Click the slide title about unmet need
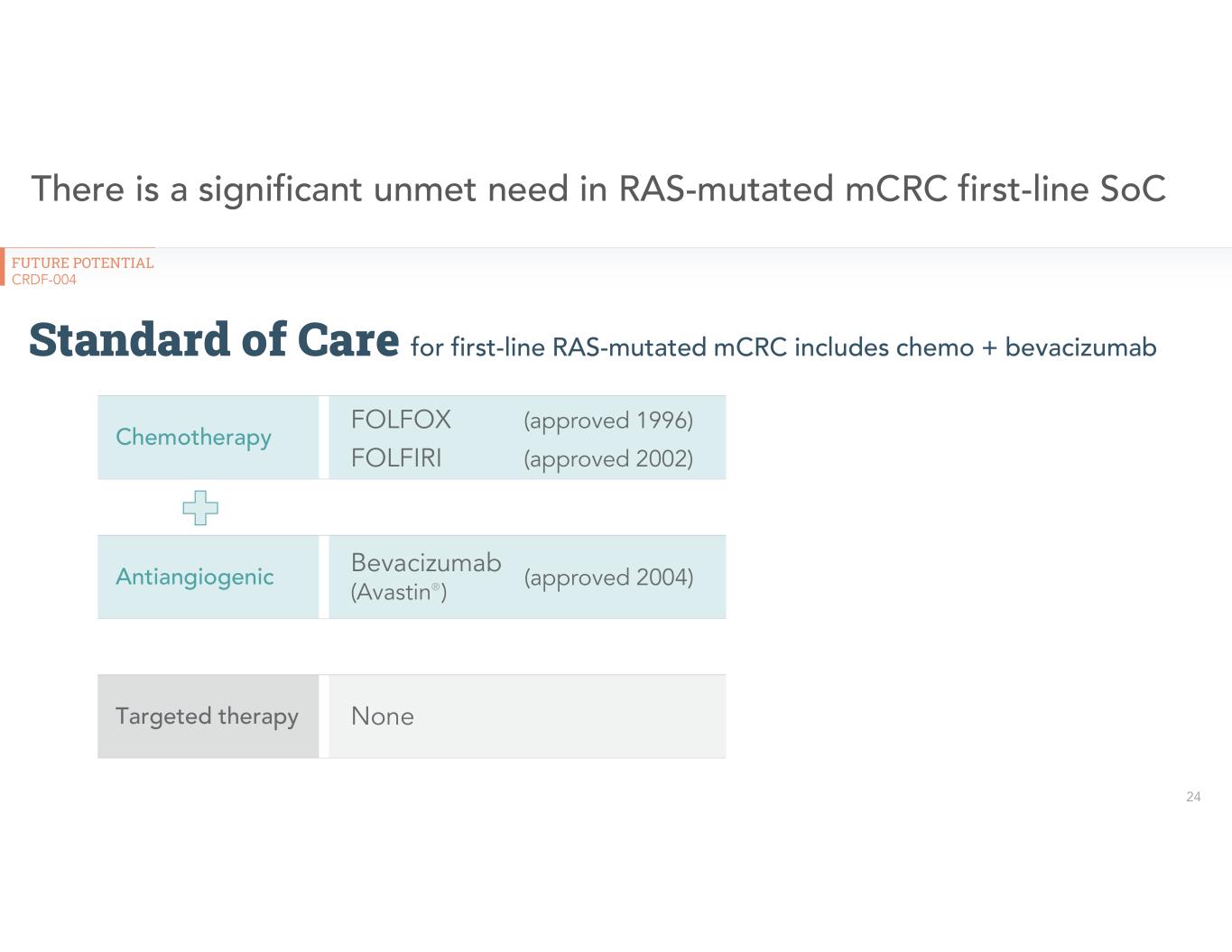1232x952 pixels. click(x=598, y=189)
